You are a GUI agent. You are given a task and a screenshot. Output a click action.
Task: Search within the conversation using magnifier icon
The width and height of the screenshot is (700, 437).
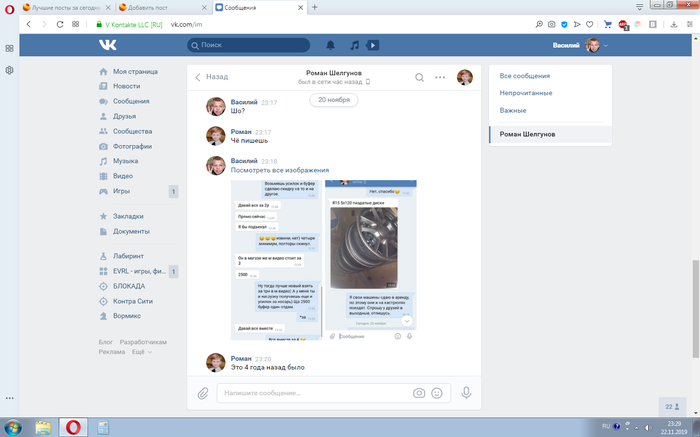click(421, 77)
